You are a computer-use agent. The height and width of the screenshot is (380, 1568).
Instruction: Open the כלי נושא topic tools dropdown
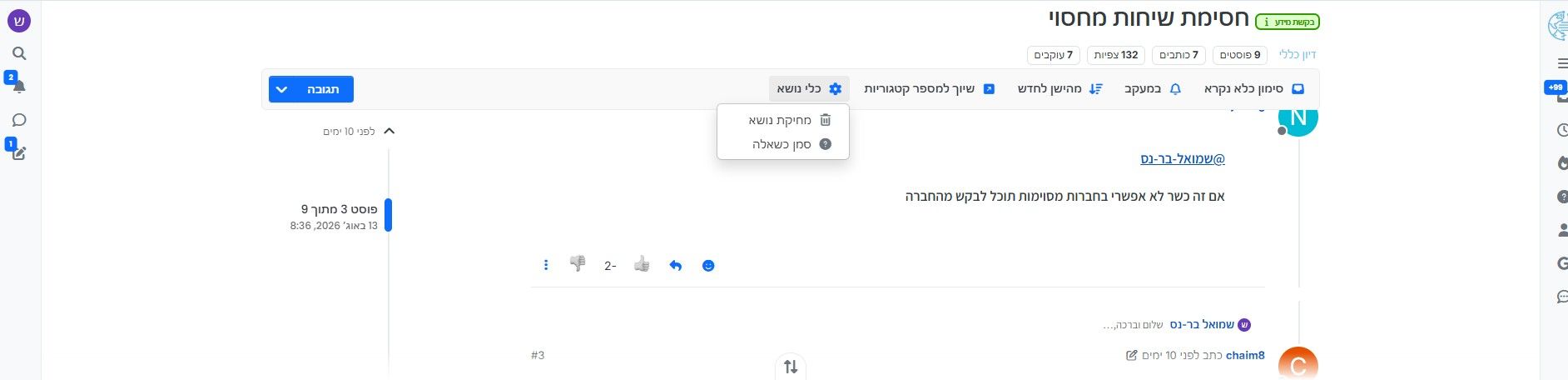point(809,89)
